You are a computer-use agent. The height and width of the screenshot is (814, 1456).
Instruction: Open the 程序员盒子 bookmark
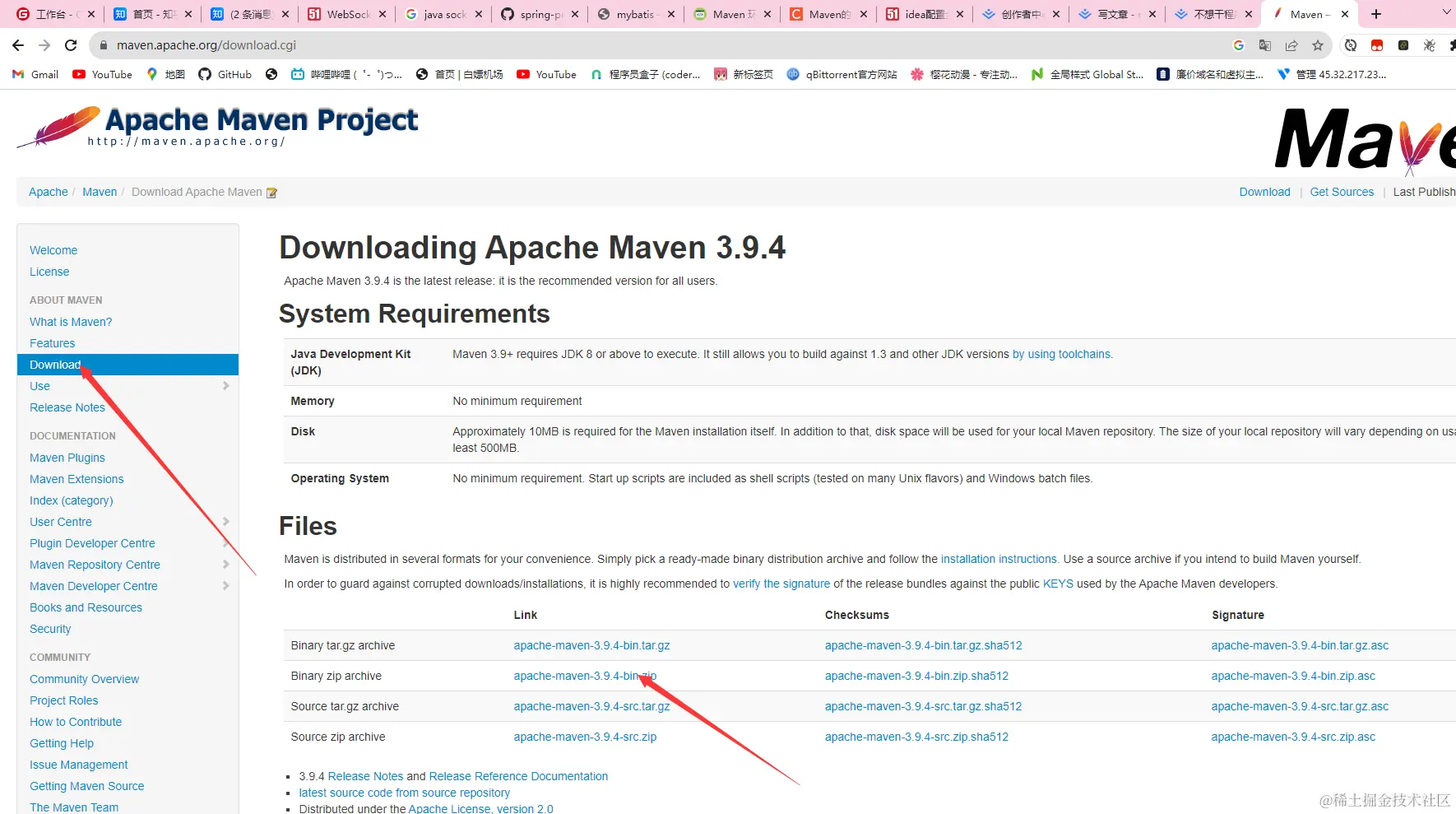(645, 74)
